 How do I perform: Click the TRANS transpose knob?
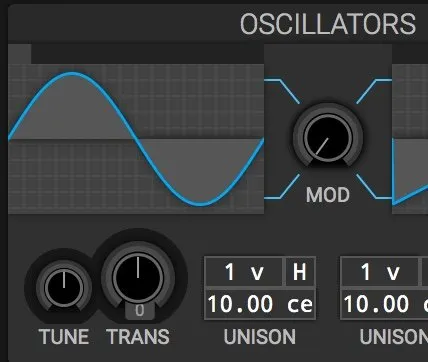(x=138, y=277)
